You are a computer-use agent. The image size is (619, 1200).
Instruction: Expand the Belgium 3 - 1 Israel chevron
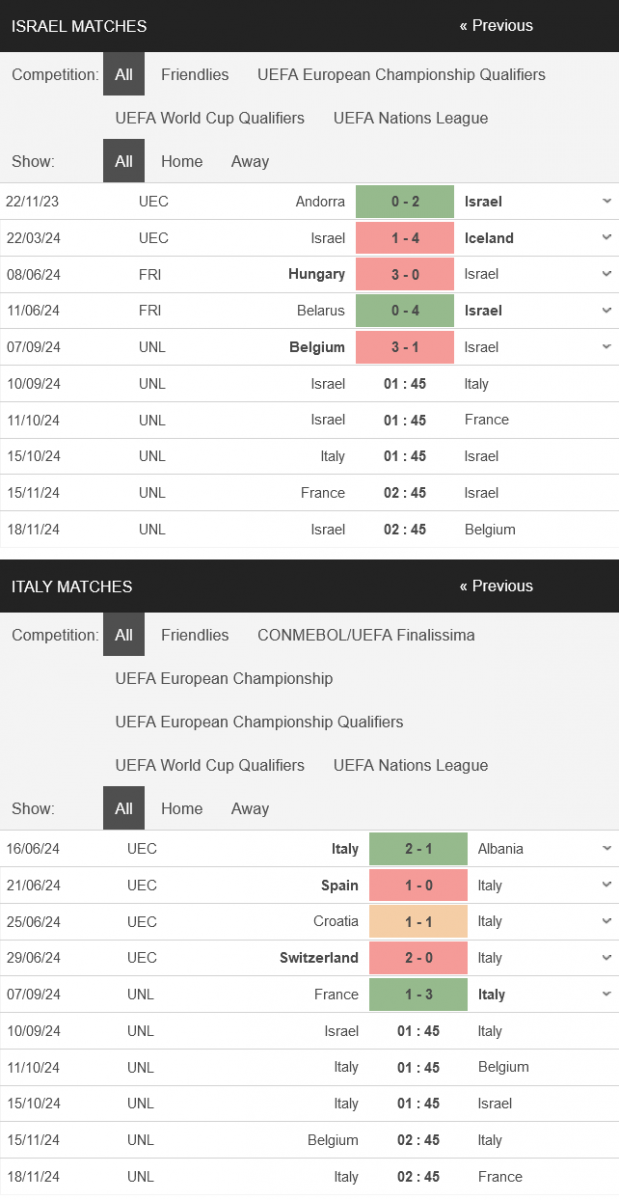pyautogui.click(x=607, y=347)
